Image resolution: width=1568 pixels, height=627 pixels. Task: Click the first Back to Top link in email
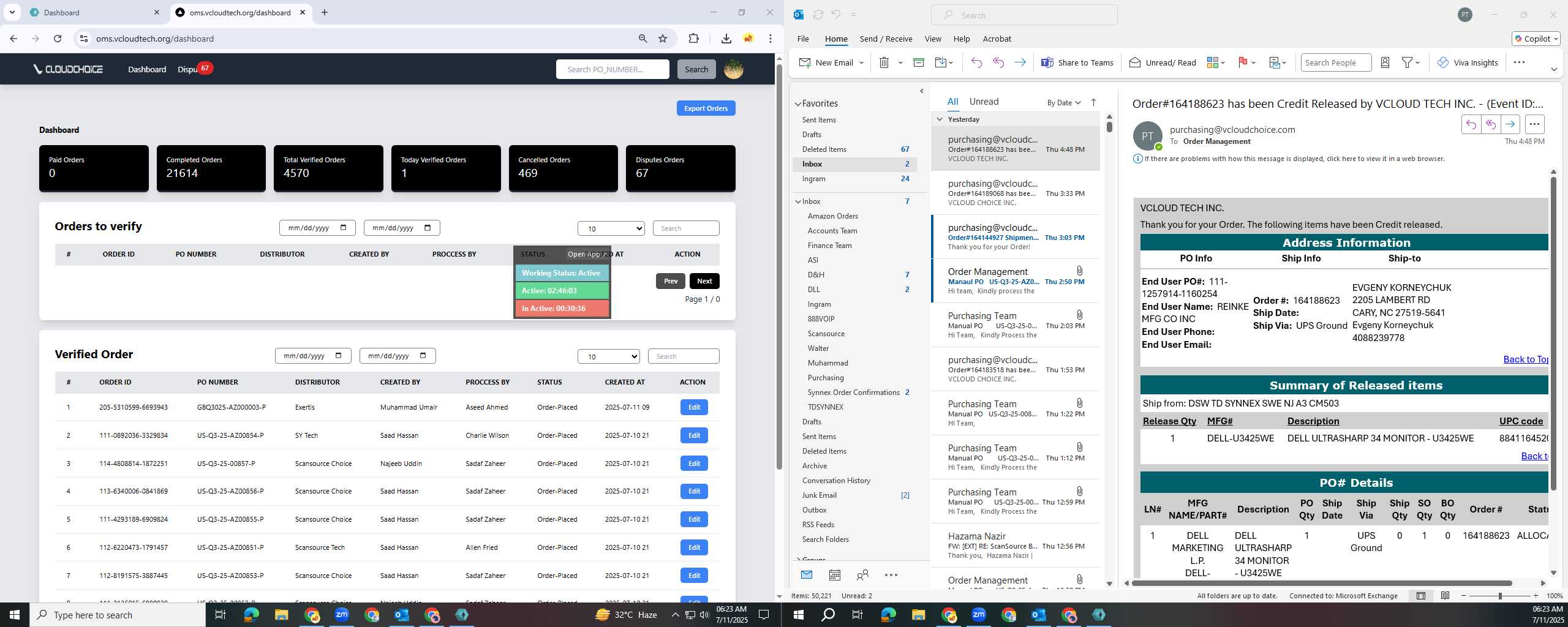coord(1525,359)
